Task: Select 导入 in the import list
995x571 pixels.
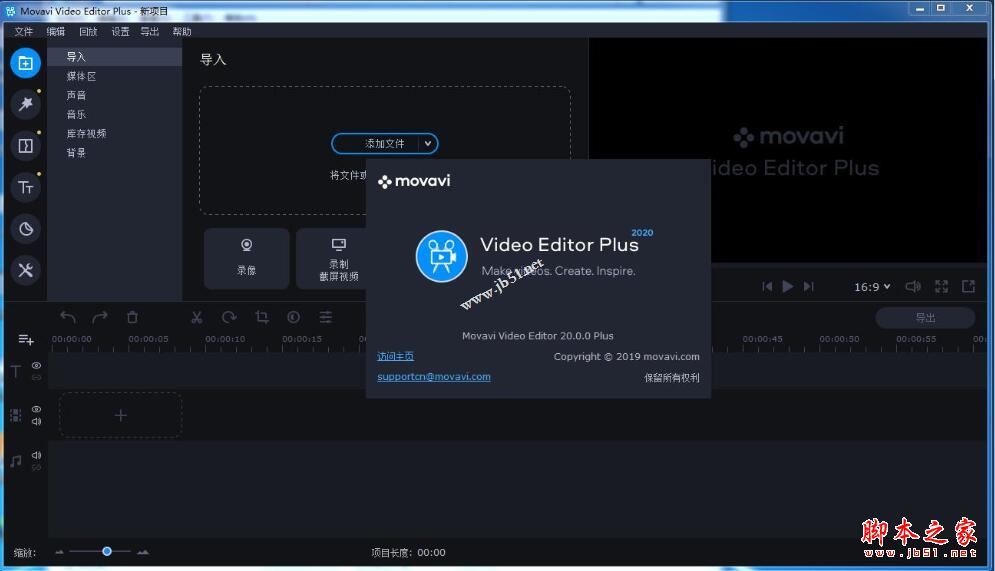Action: pos(115,56)
